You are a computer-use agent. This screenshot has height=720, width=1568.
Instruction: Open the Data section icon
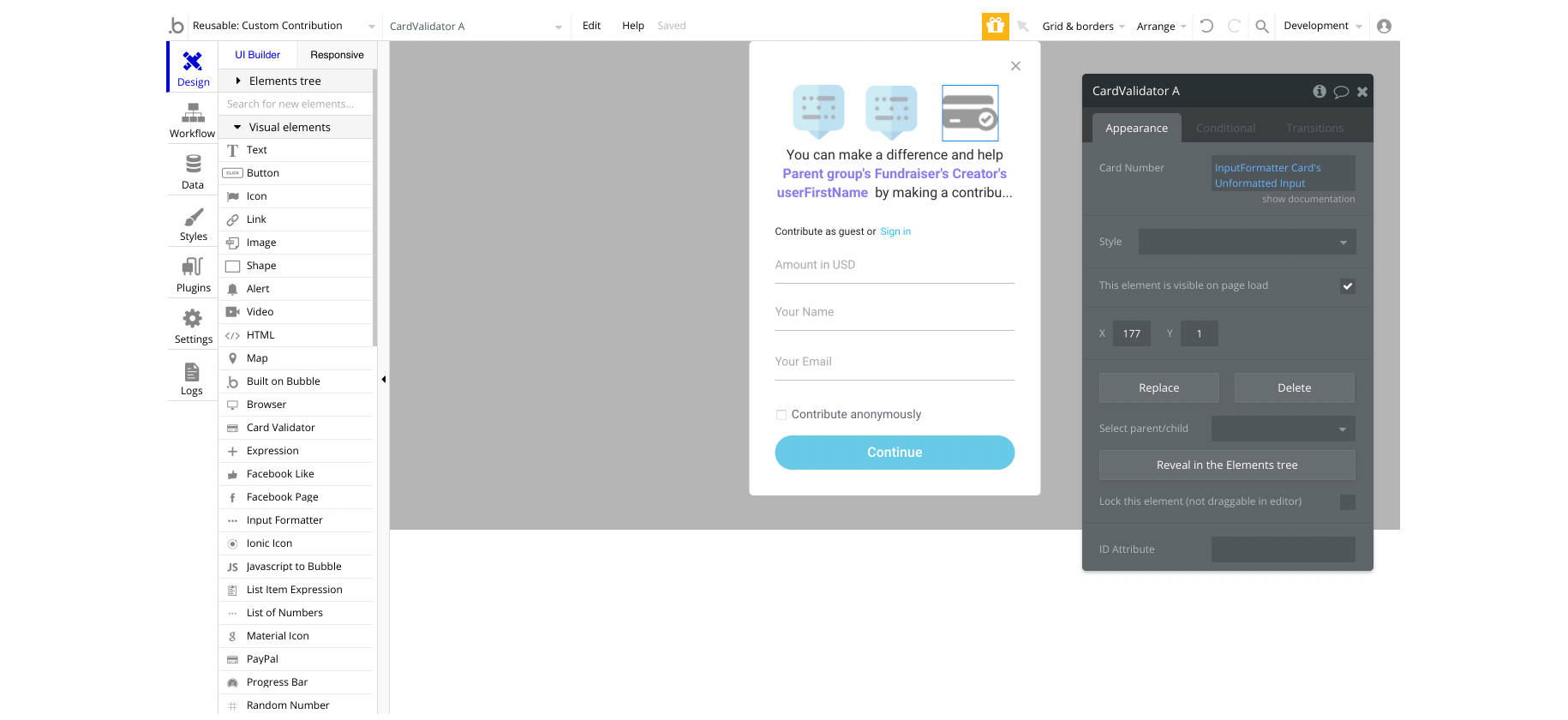(x=193, y=164)
